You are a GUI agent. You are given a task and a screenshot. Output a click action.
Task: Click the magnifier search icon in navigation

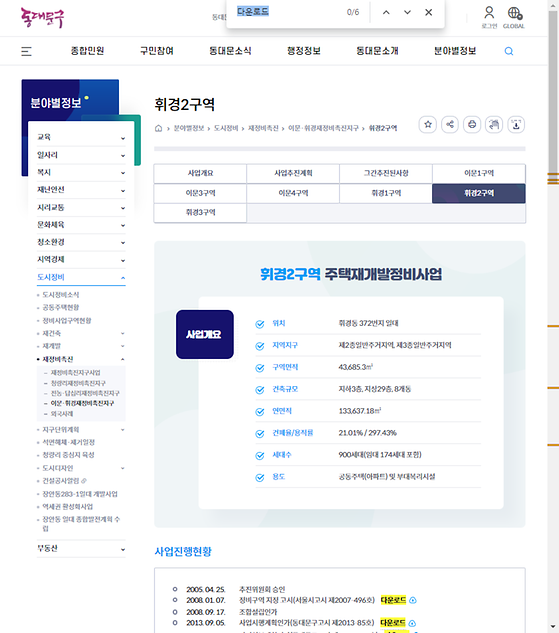(x=509, y=51)
